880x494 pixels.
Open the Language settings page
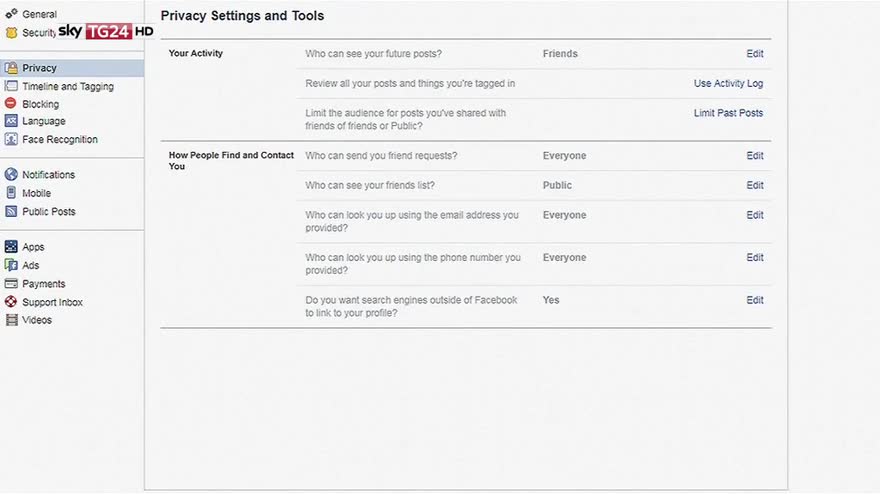click(43, 121)
